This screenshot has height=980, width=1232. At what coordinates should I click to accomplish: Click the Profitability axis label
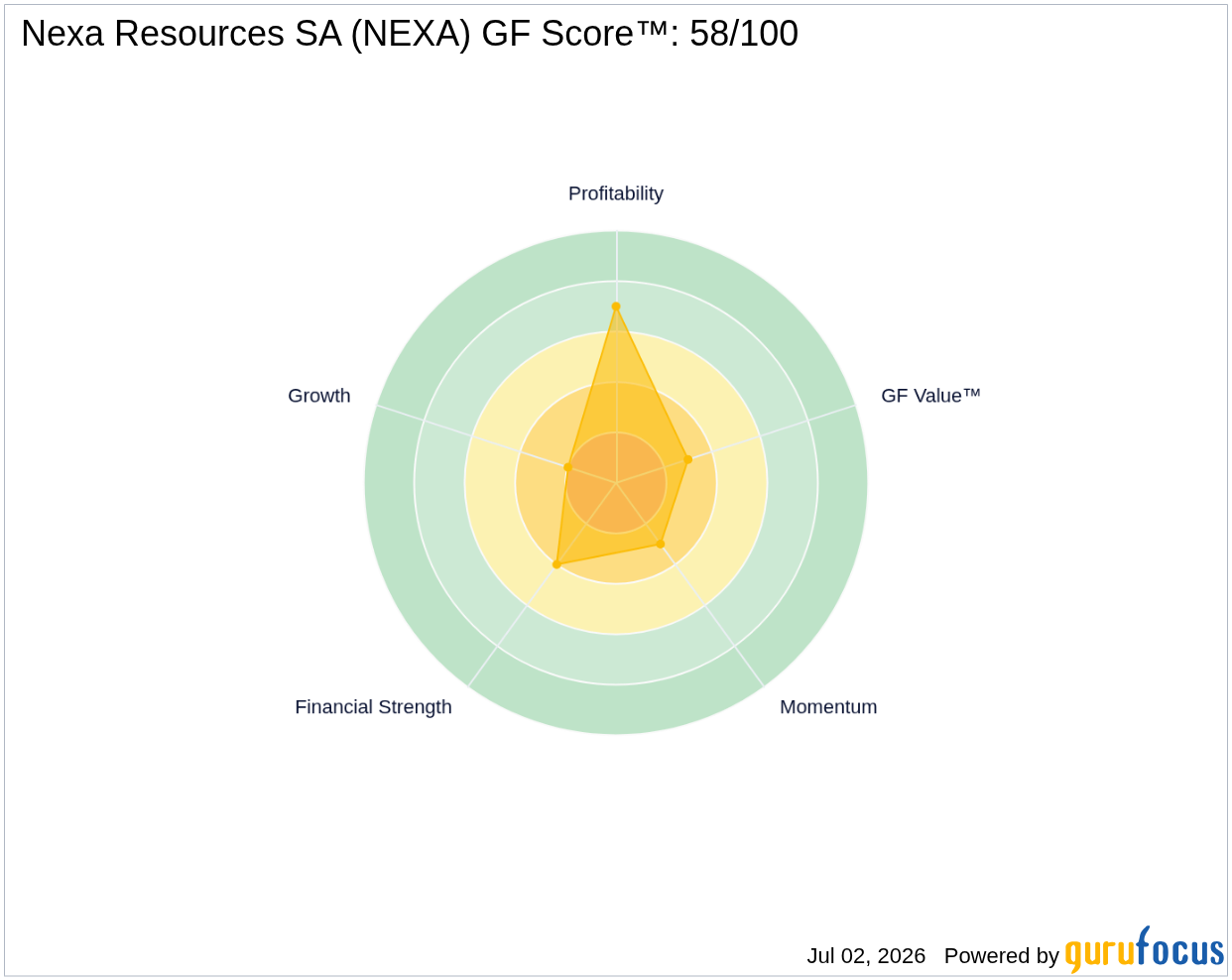pos(615,193)
